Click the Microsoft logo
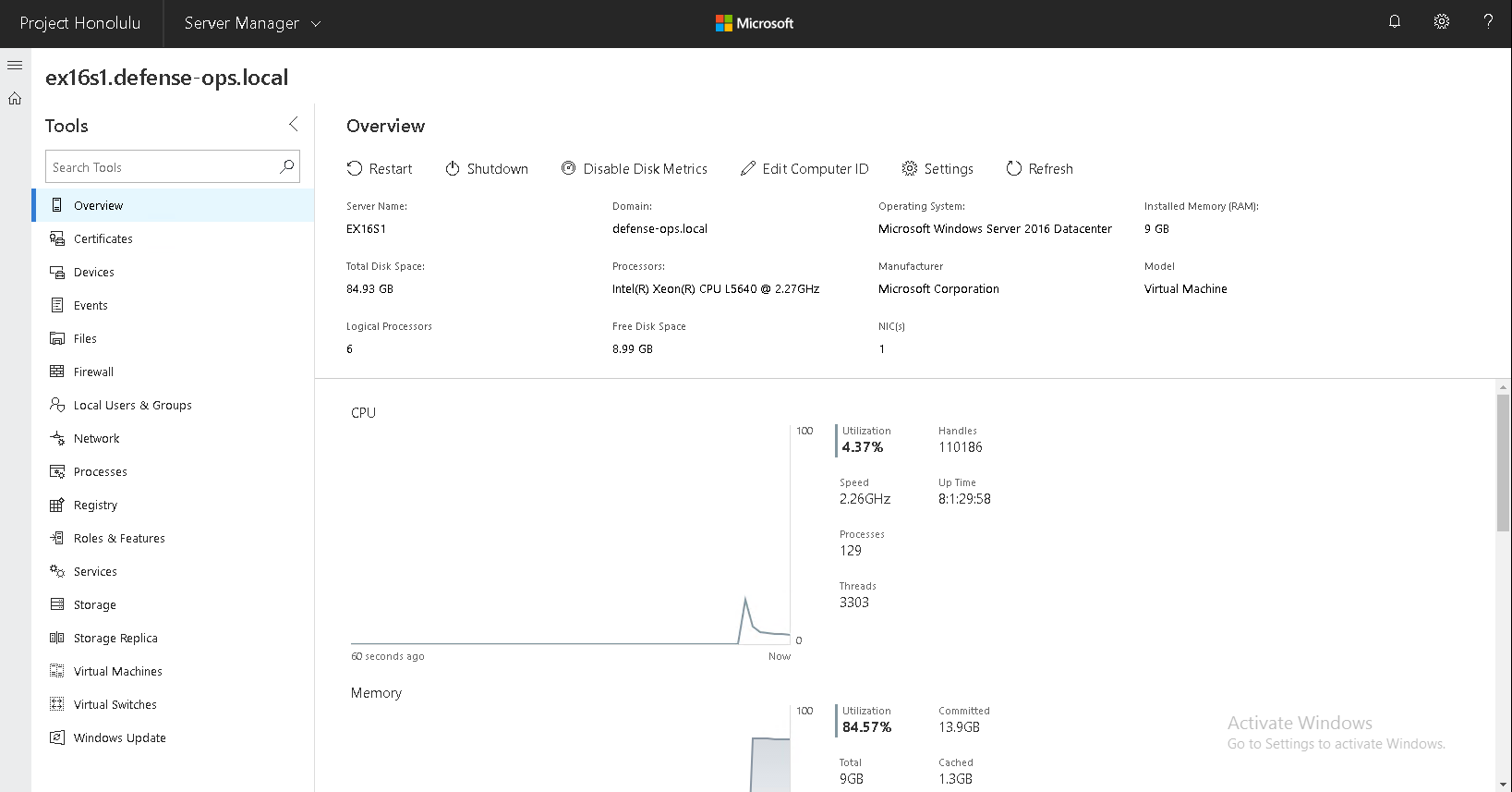This screenshot has height=792, width=1512. coord(755,23)
